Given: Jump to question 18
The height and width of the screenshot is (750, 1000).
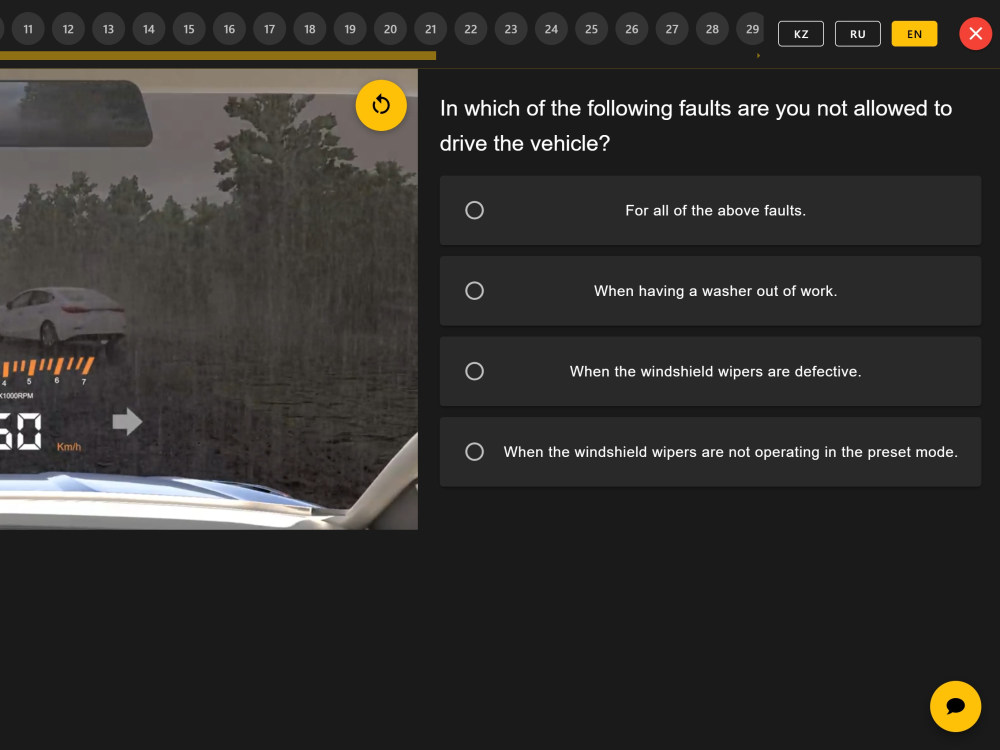Looking at the screenshot, I should tap(309, 29).
